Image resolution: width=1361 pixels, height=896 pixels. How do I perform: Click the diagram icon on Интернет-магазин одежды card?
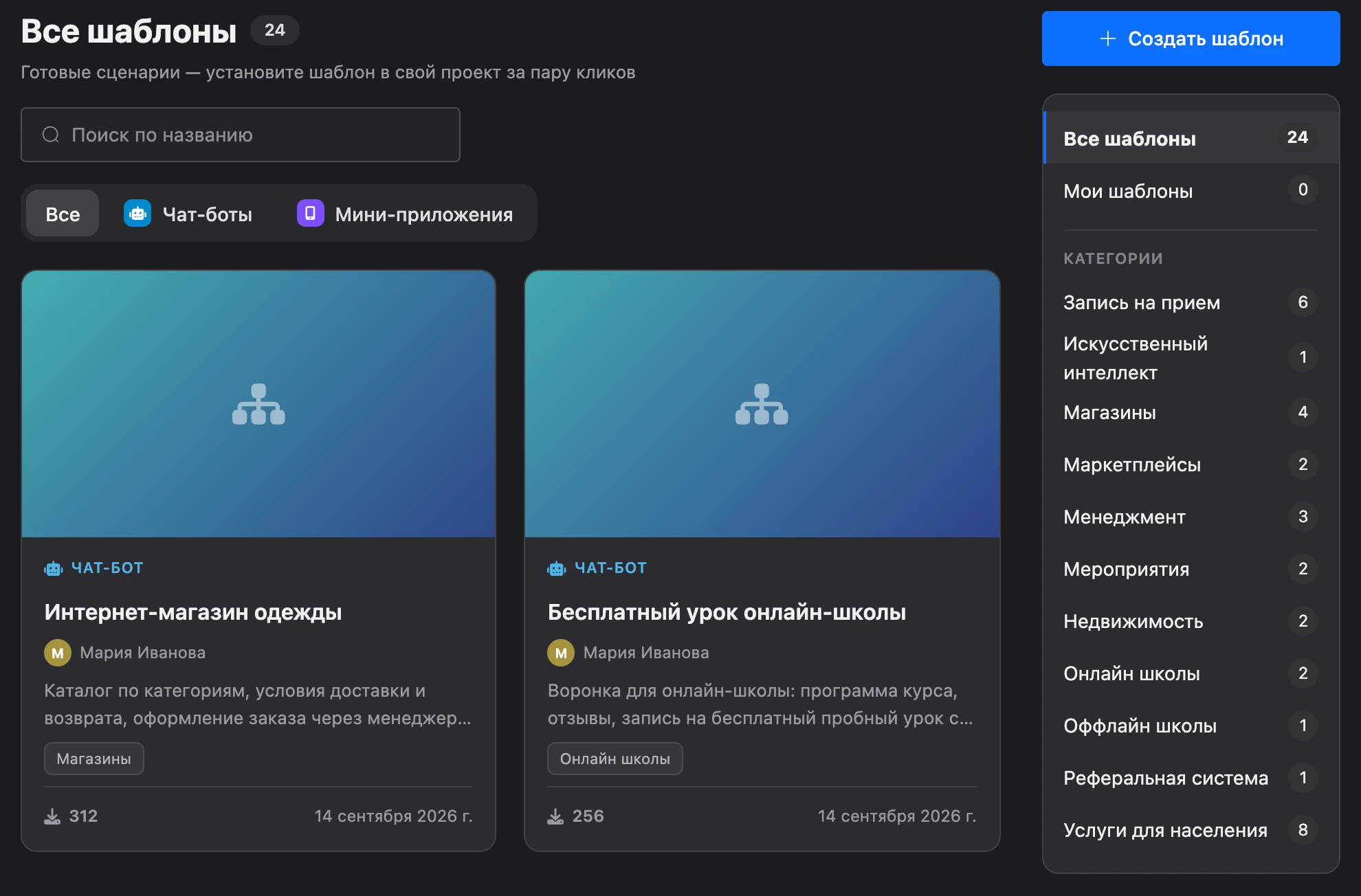click(258, 404)
